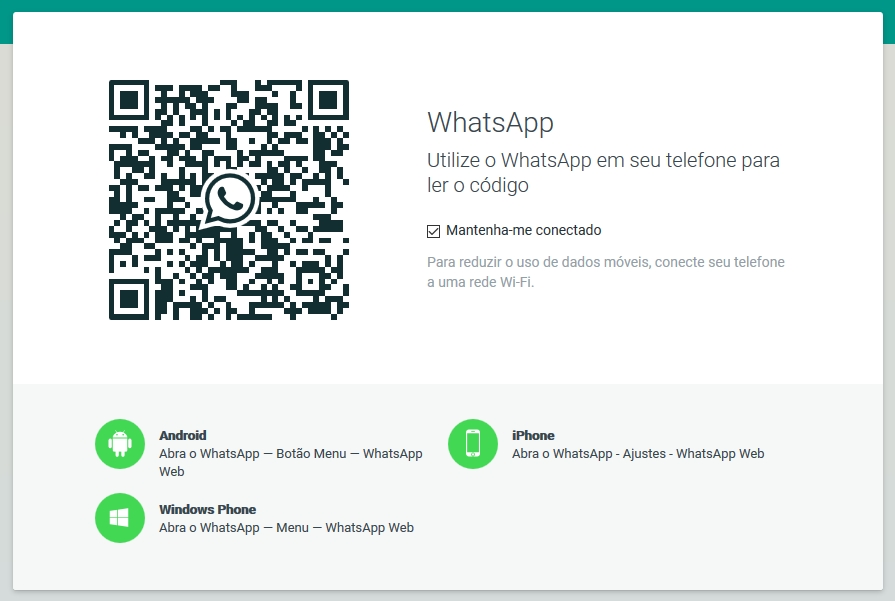Click the Android heading label
Viewport: 895px width, 601px height.
[183, 435]
